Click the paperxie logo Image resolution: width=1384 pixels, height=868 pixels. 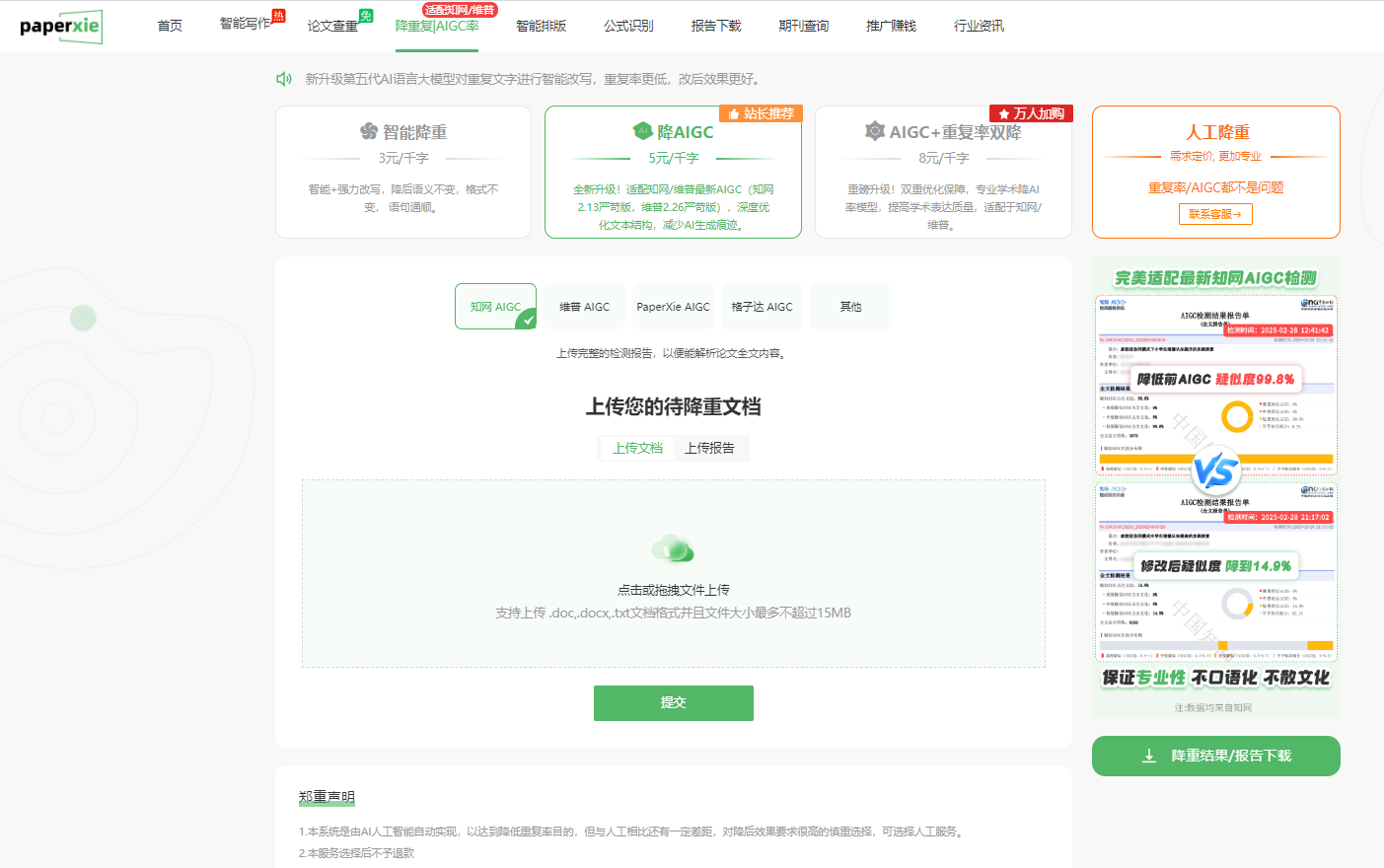coord(60,26)
